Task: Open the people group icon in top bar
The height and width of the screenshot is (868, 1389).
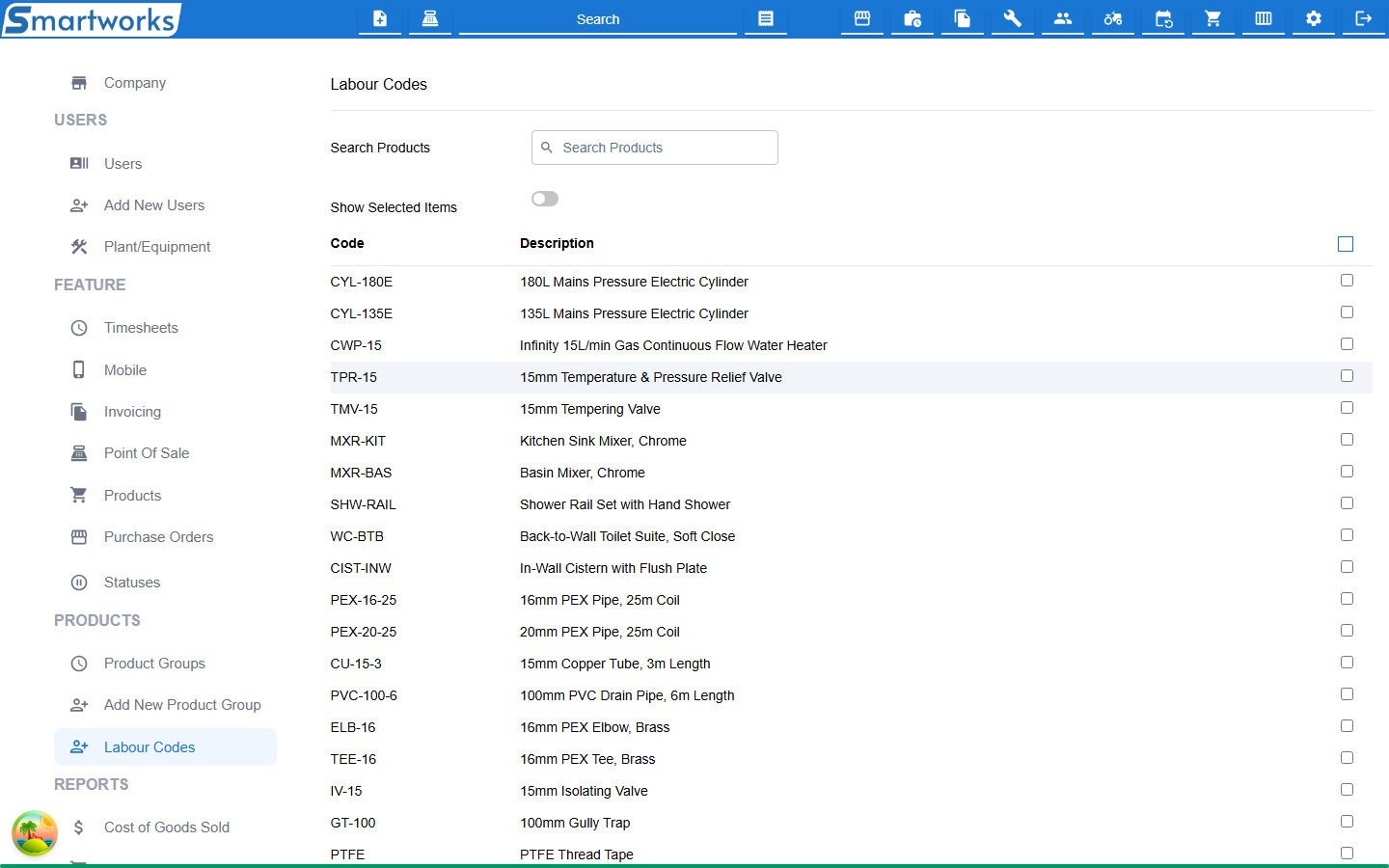Action: click(1063, 18)
